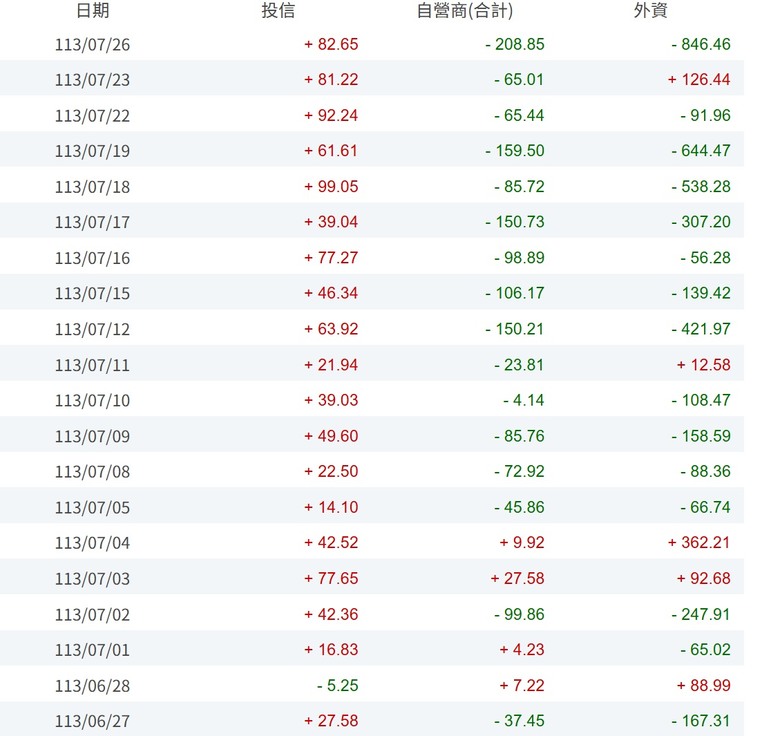Click 自營商 value +27.58 on 07/03
This screenshot has height=736, width=780.
point(517,578)
